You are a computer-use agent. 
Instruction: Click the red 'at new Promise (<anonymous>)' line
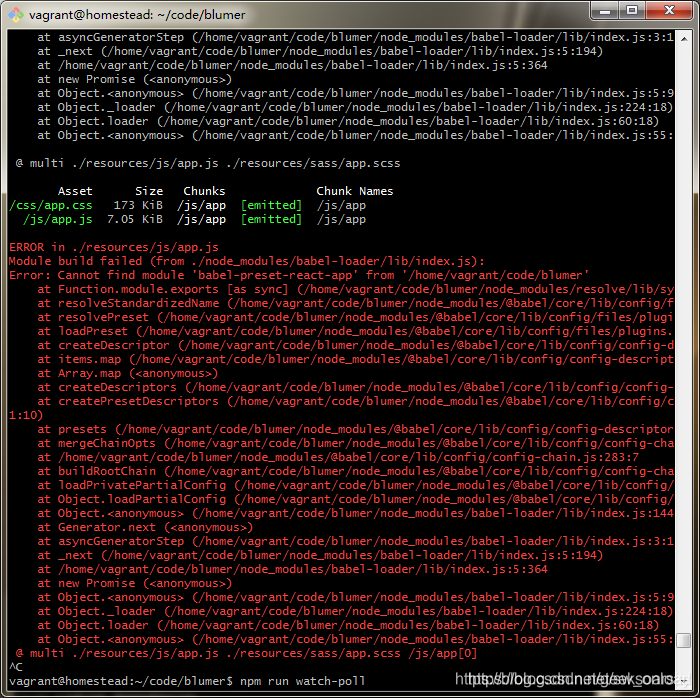click(x=134, y=583)
